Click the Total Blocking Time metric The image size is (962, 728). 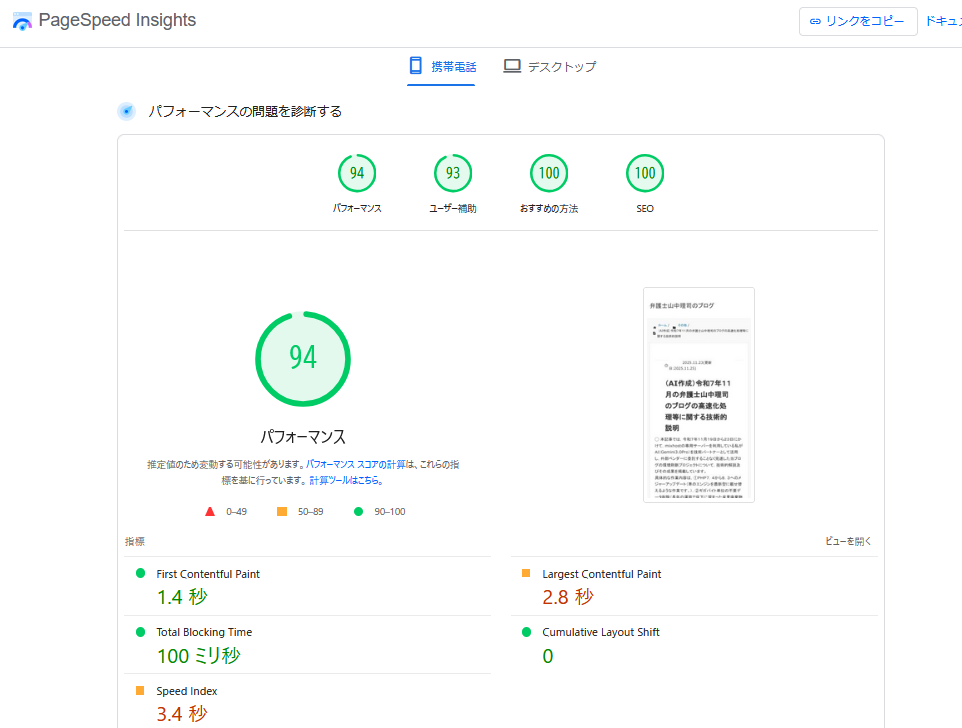(x=204, y=632)
